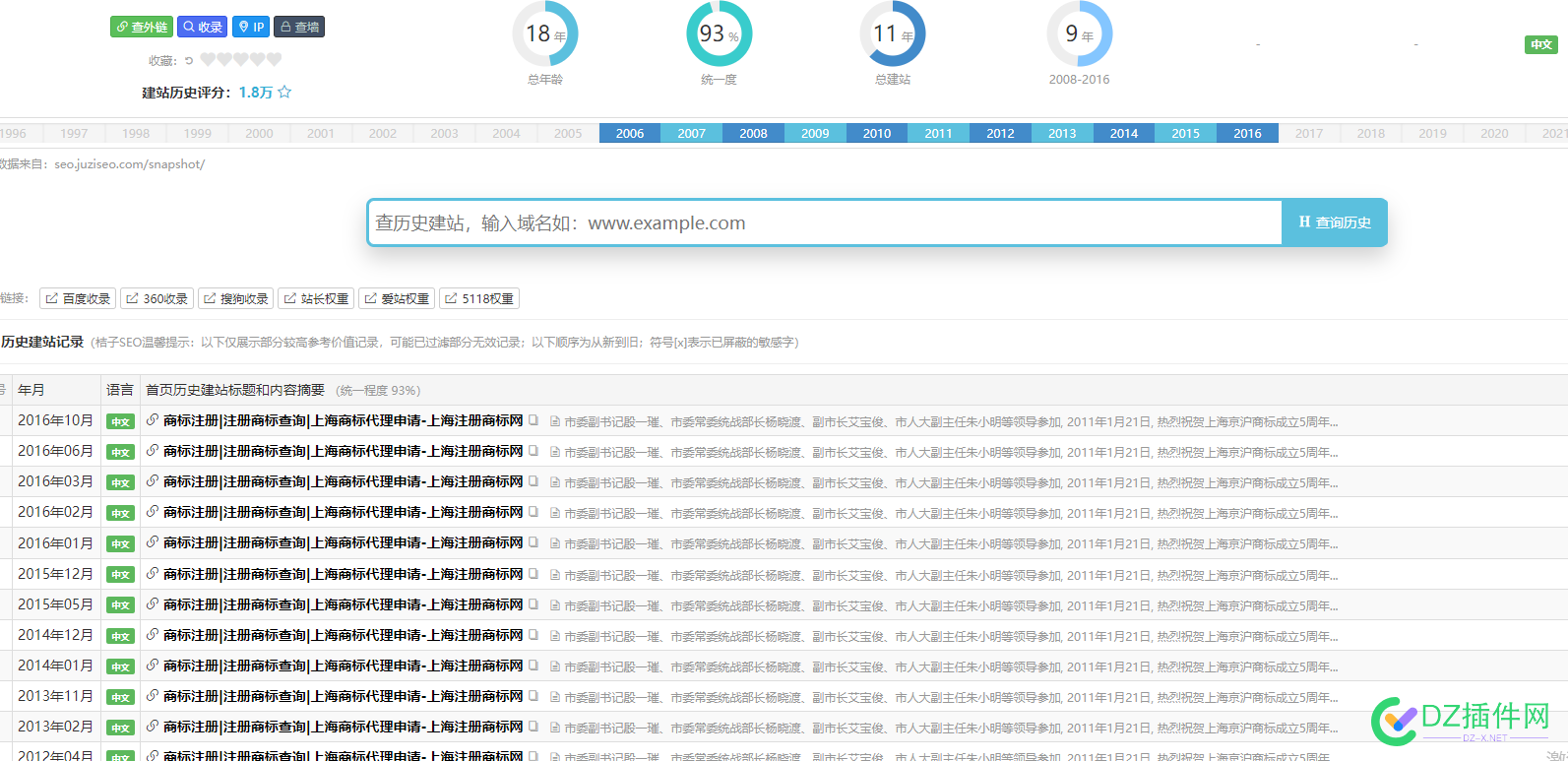
Task: Click the copy icon in 2016年03月 row
Action: coord(533,481)
